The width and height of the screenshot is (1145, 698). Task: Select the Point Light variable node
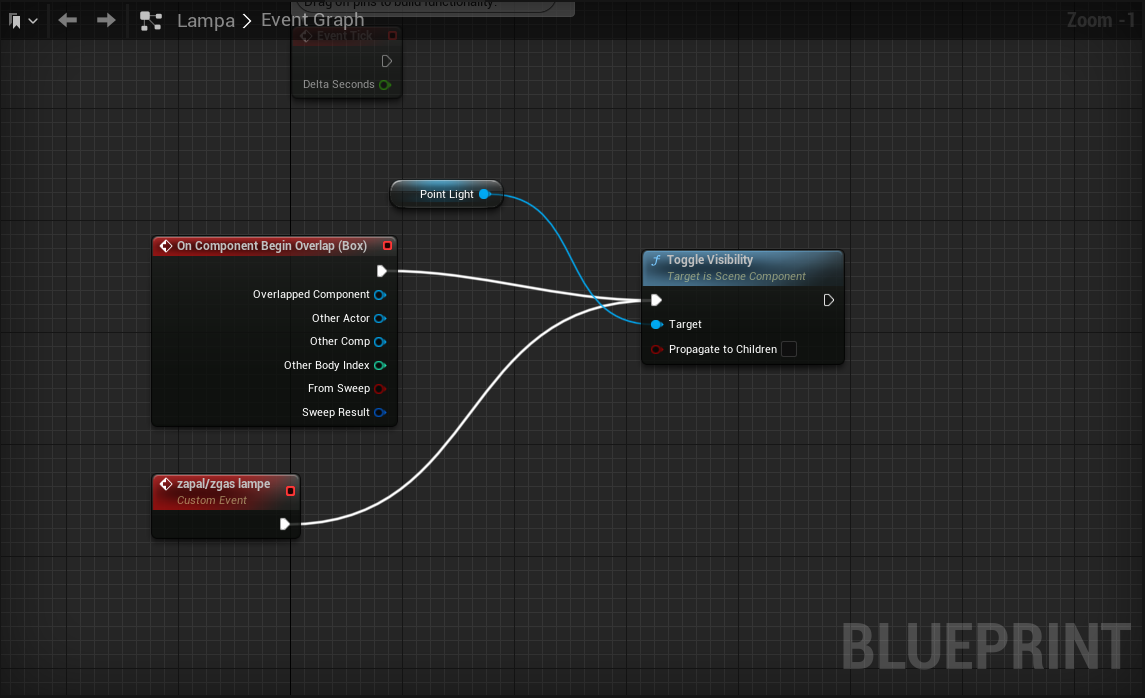[x=440, y=194]
